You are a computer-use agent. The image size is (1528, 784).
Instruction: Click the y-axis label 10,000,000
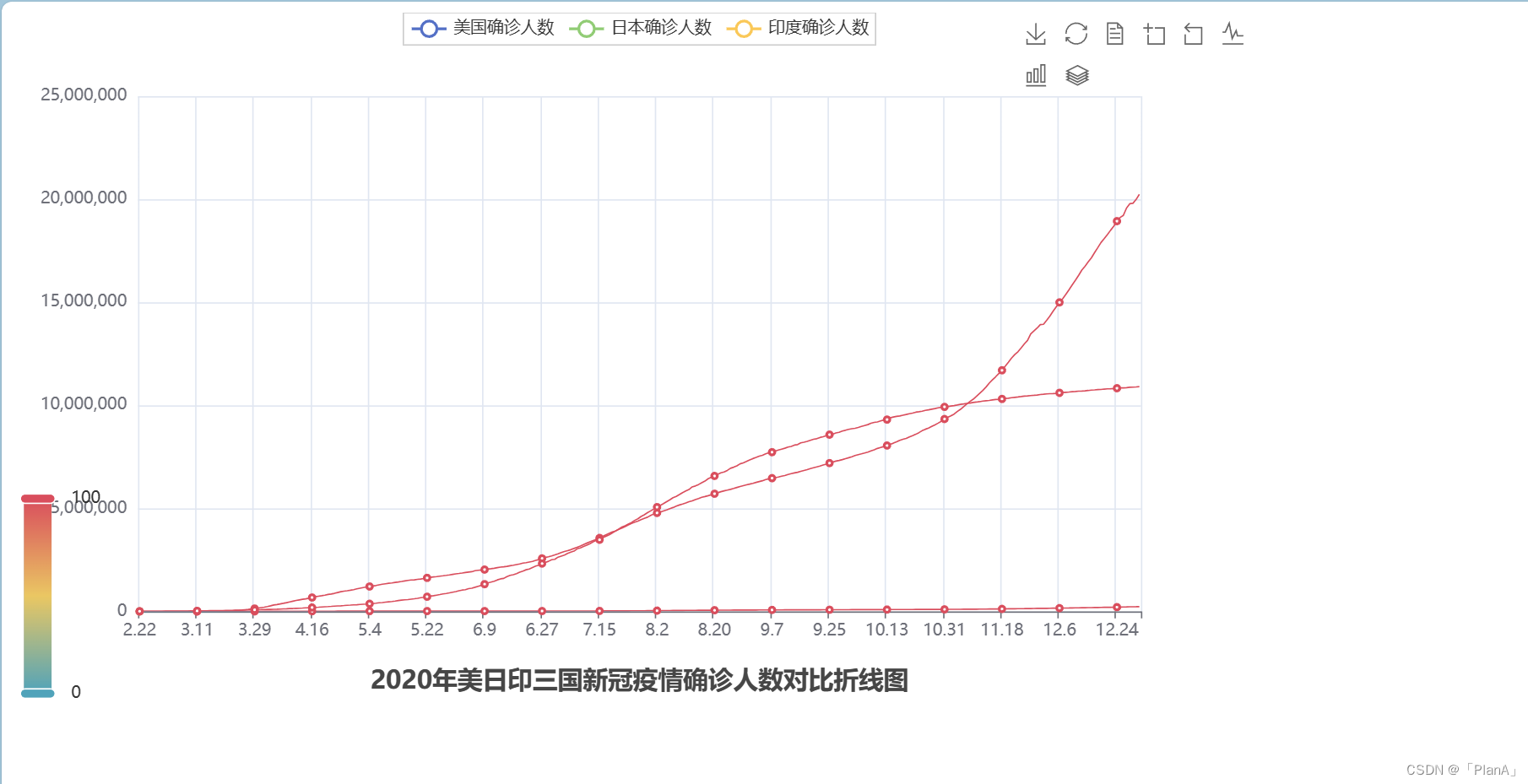pyautogui.click(x=84, y=403)
